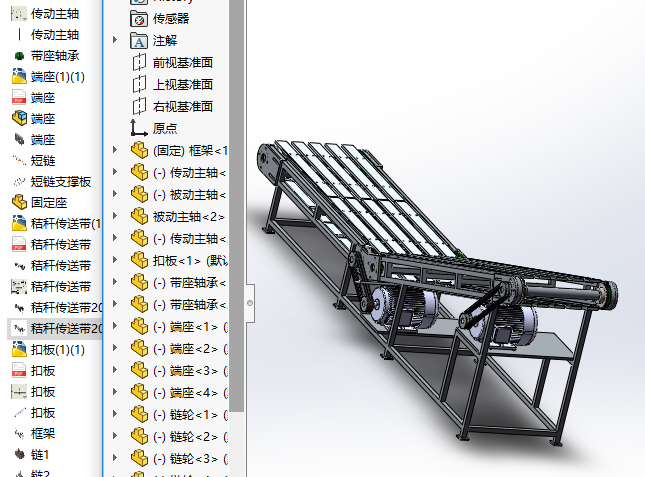Select the 扣板(1)(1) file name
The width and height of the screenshot is (645, 477).
58,350
